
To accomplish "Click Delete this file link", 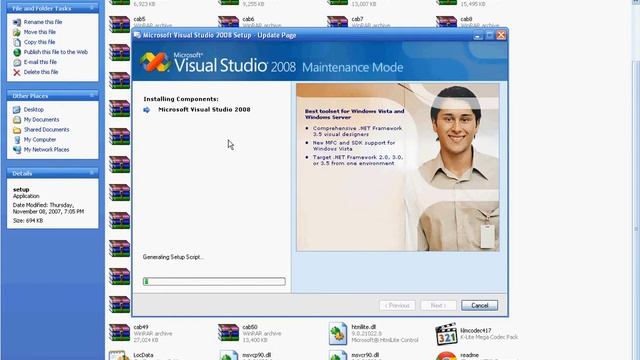I will pos(41,72).
